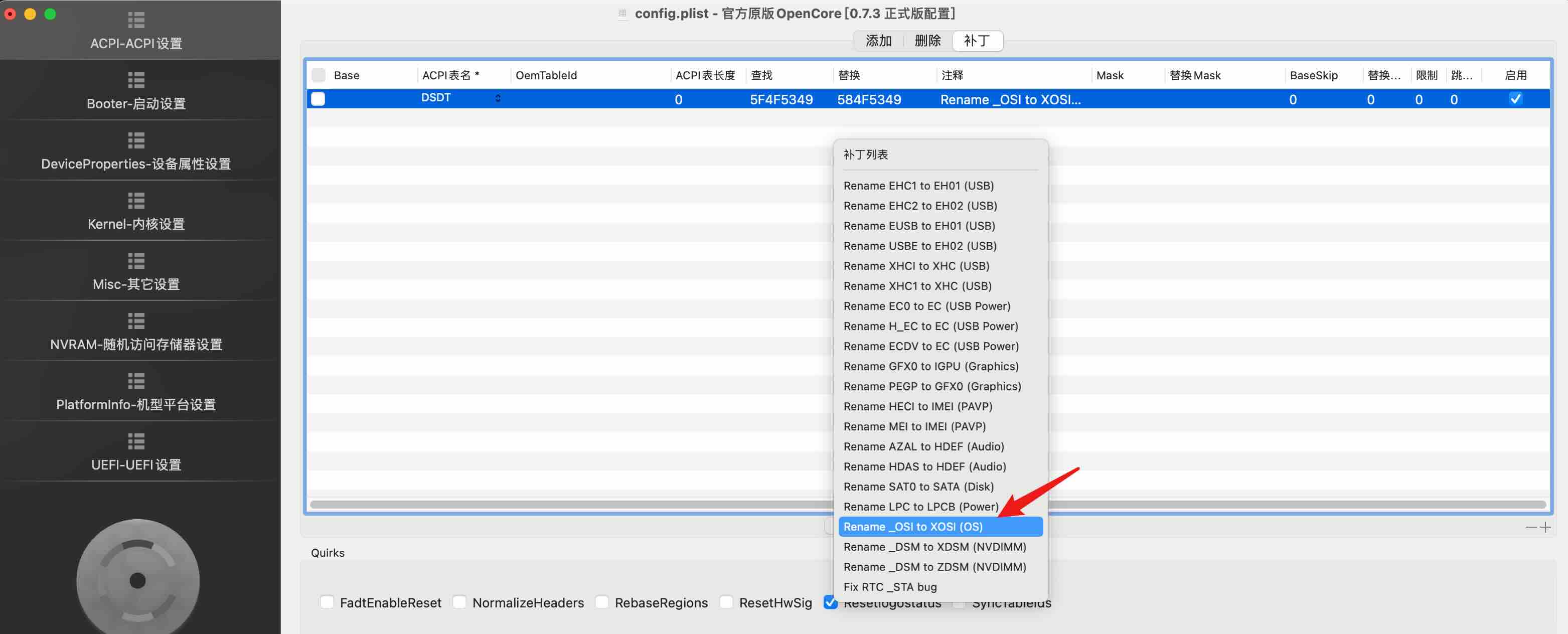
Task: Switch to the 添加 tab
Action: [x=878, y=41]
